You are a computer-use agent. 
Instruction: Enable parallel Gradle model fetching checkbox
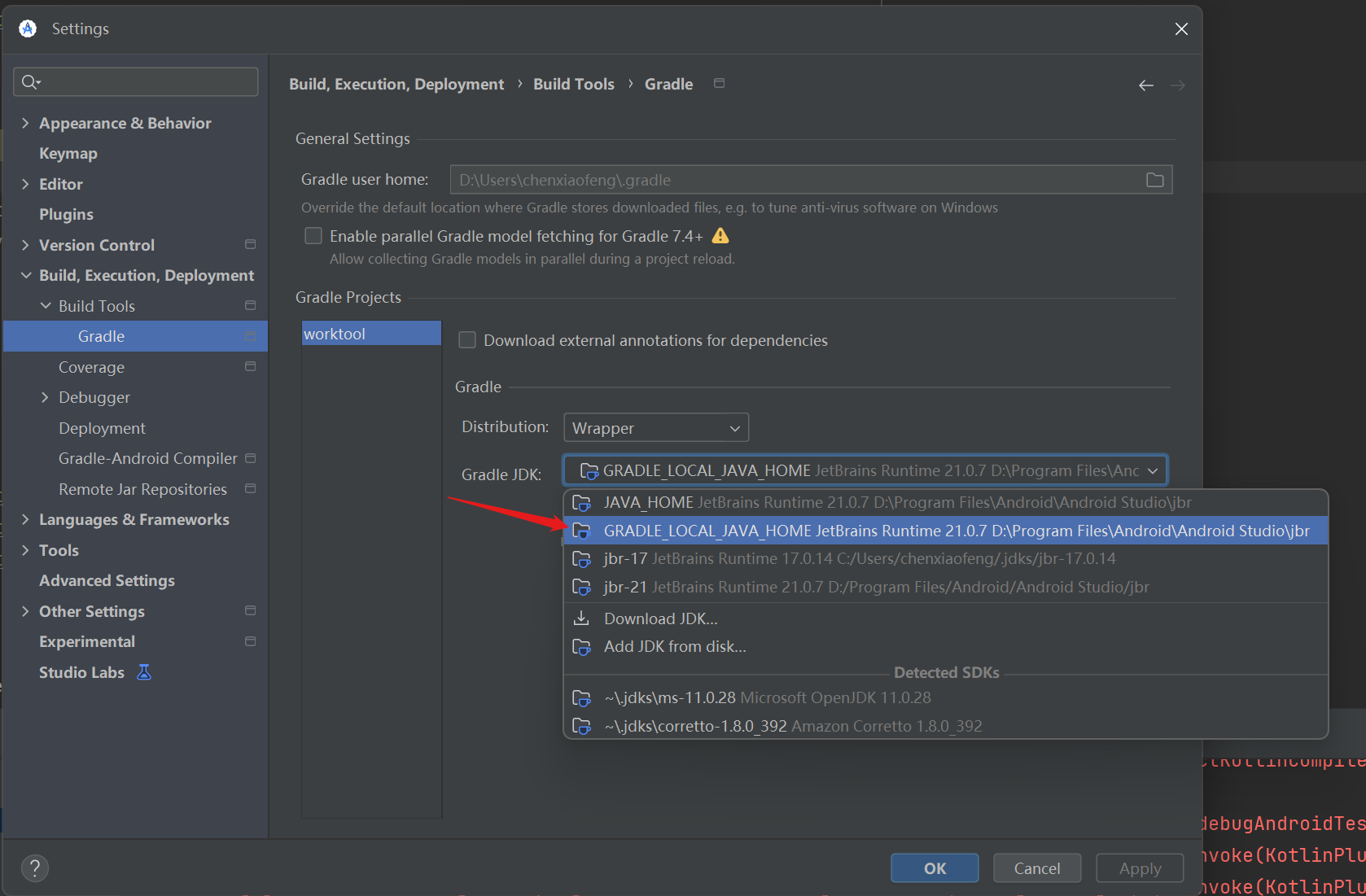(x=313, y=236)
